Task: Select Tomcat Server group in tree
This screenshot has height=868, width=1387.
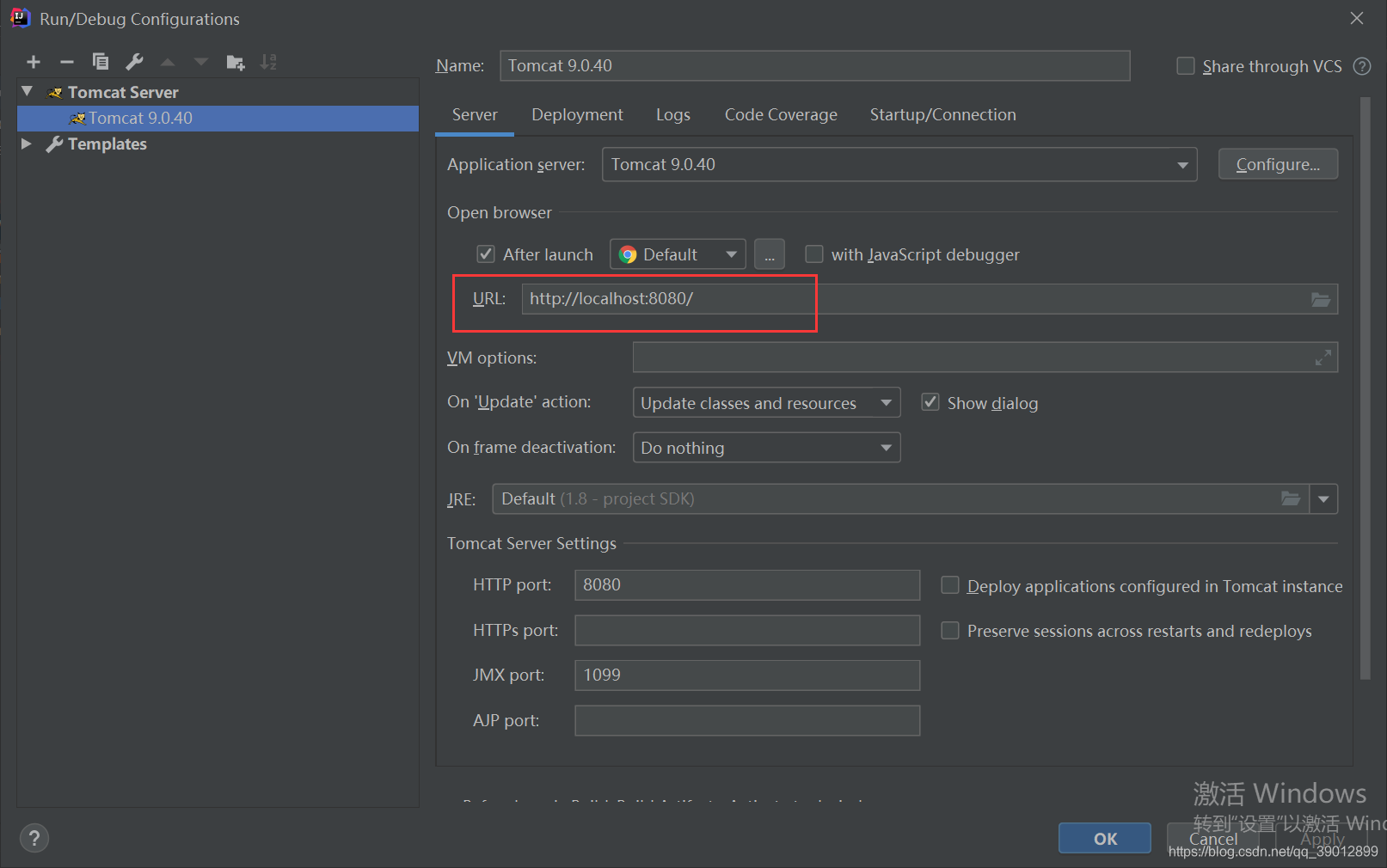Action: pyautogui.click(x=123, y=92)
